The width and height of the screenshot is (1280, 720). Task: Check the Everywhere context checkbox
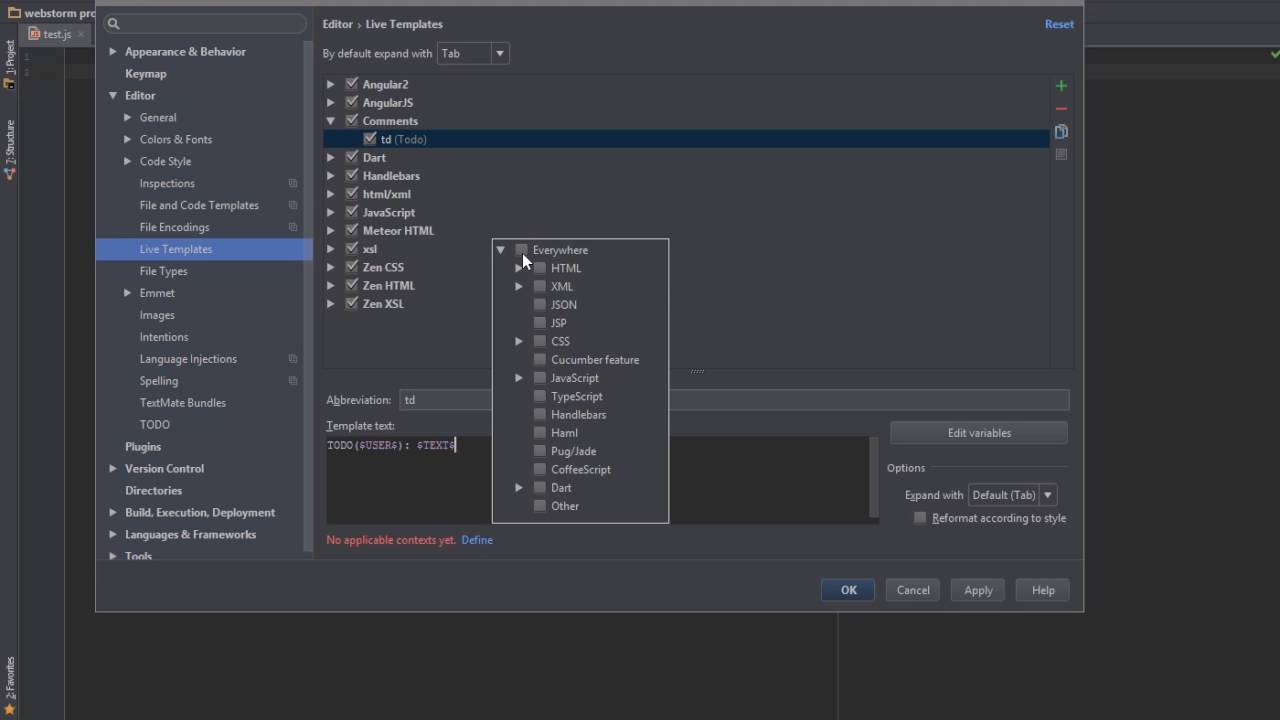pos(521,250)
